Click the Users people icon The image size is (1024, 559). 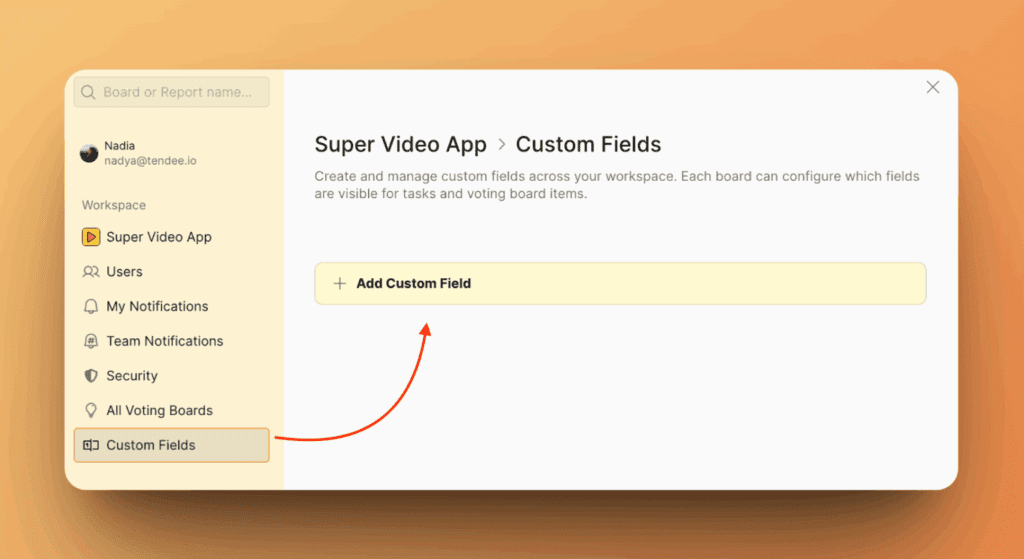point(90,272)
